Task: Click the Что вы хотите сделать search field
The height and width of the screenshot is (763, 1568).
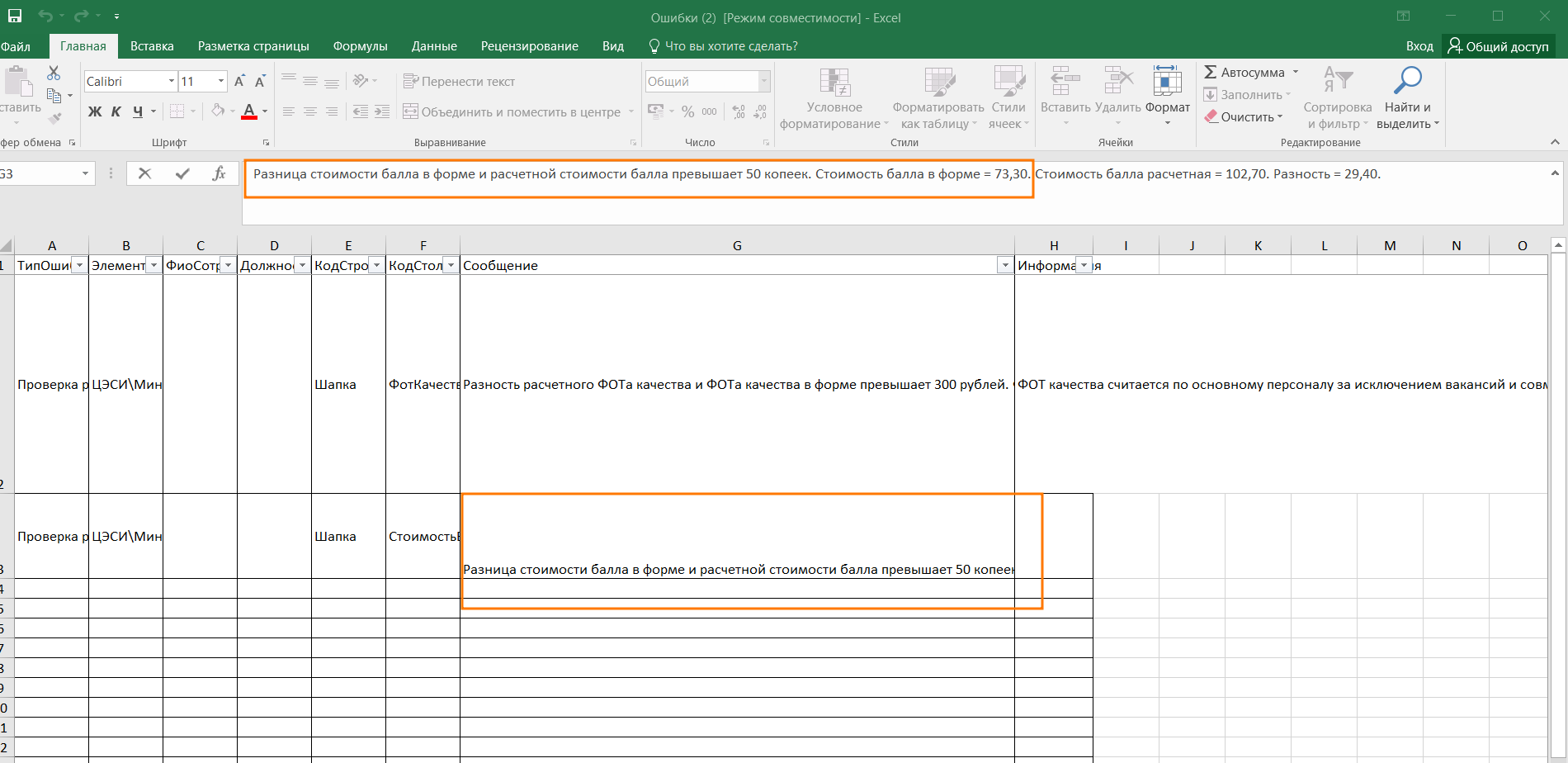Action: [730, 46]
